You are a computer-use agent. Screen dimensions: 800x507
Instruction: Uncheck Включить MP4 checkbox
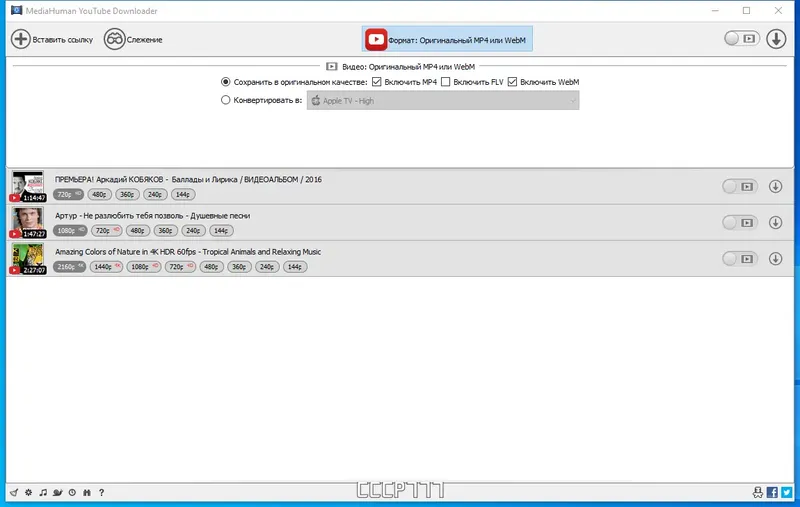click(x=377, y=82)
